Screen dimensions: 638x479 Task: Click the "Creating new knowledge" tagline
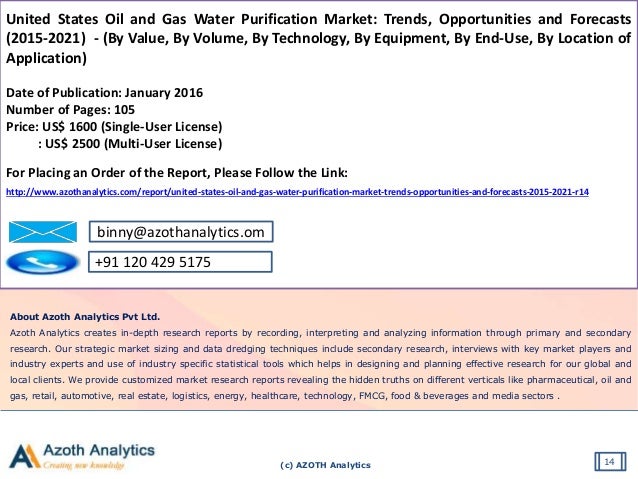click(84, 465)
